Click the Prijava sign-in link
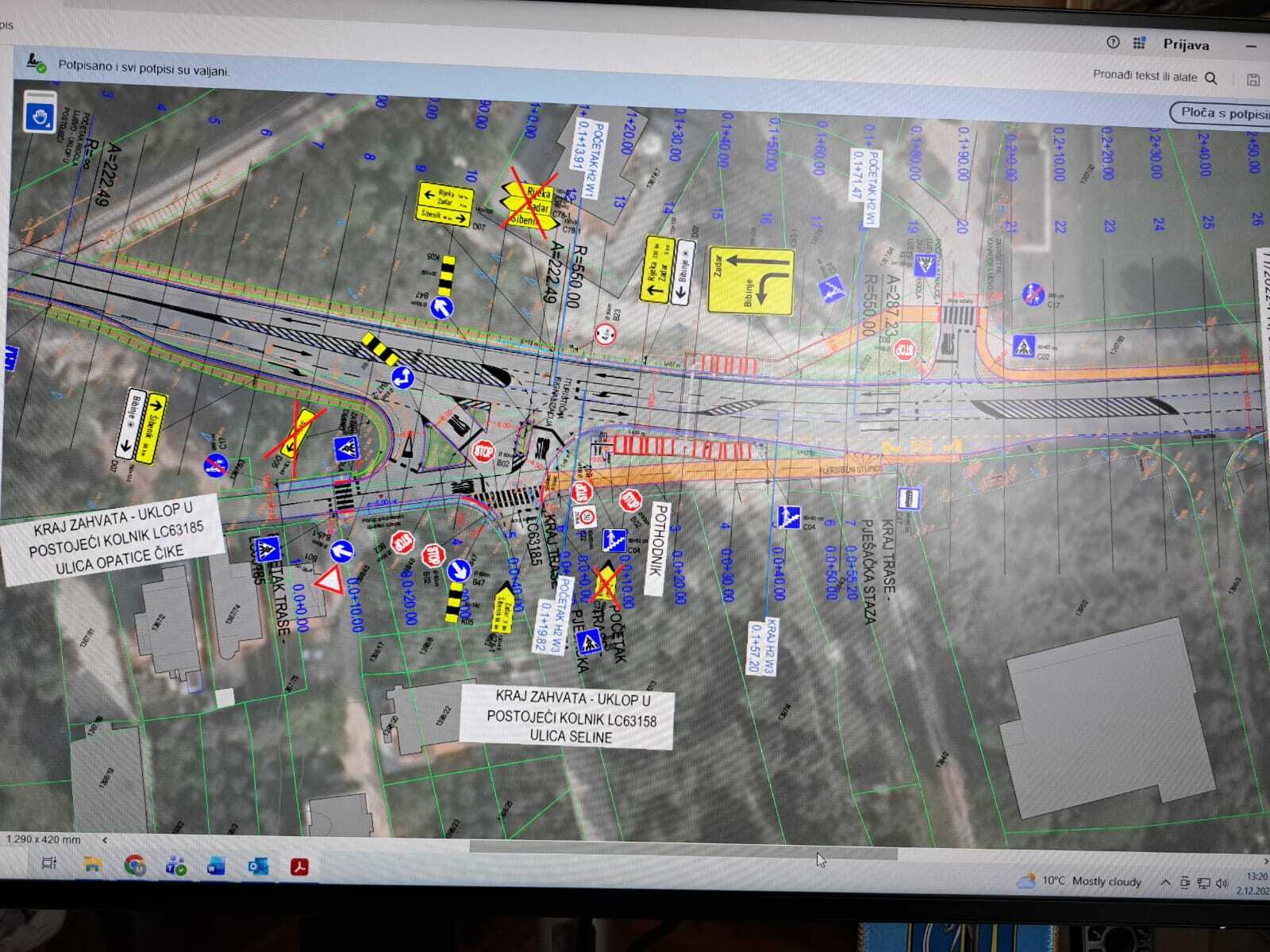Screen dimensions: 1270x952 click(x=1186, y=44)
